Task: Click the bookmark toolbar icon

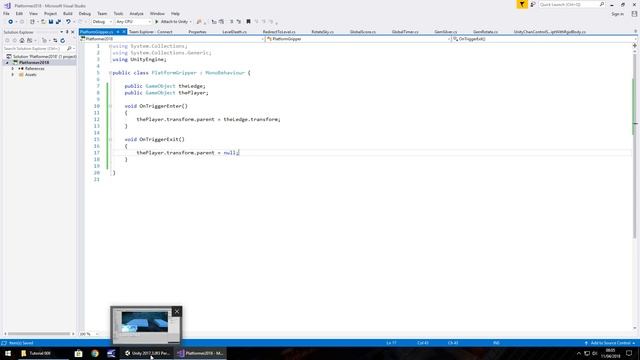Action: [x=248, y=22]
